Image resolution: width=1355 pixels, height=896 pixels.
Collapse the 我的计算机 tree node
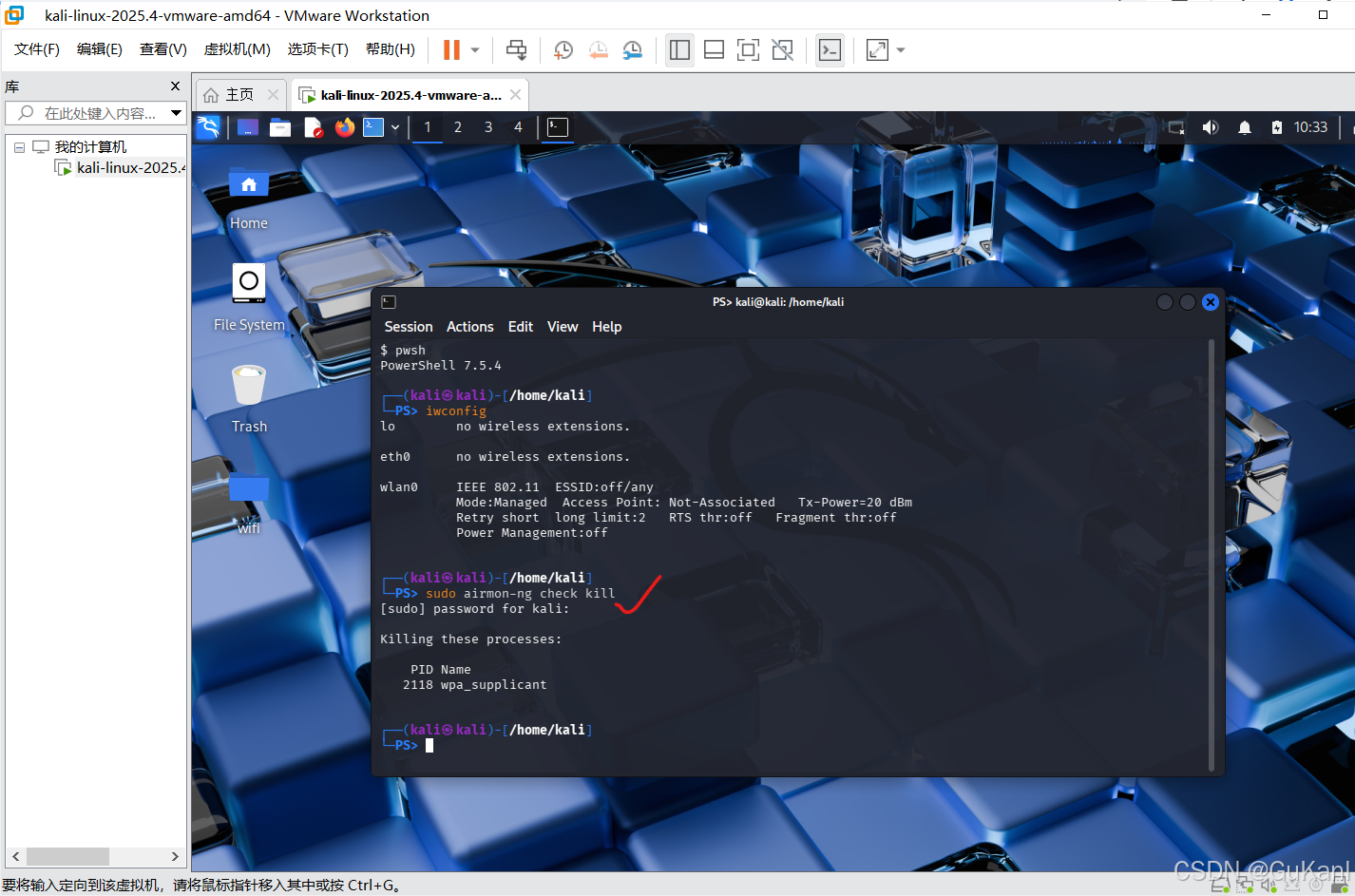coord(19,147)
